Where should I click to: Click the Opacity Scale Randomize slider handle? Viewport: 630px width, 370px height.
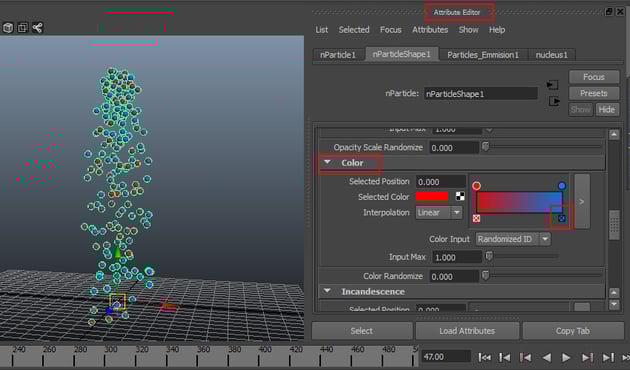coord(486,146)
